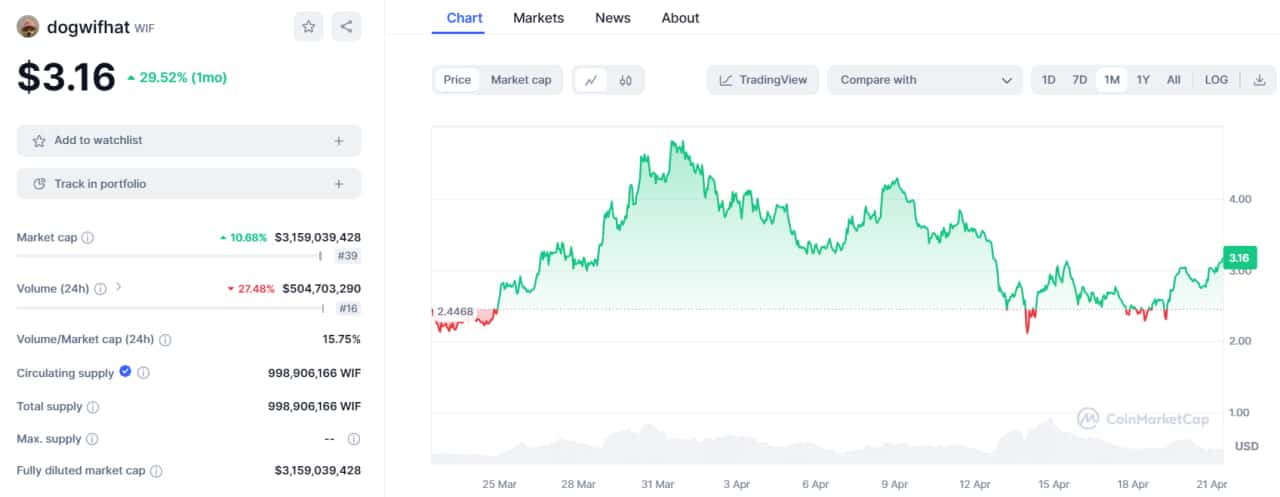Open the About tab
The width and height of the screenshot is (1280, 497).
[680, 18]
